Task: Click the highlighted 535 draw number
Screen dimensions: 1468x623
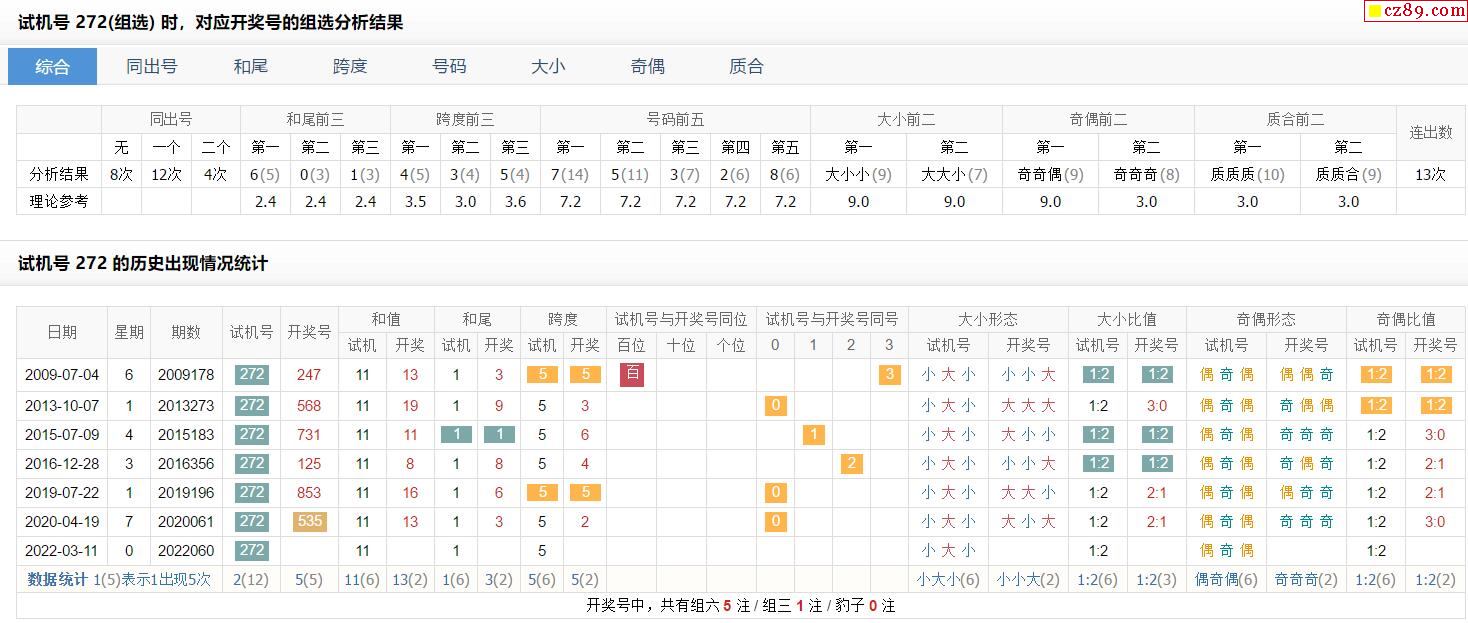Action: 309,521
